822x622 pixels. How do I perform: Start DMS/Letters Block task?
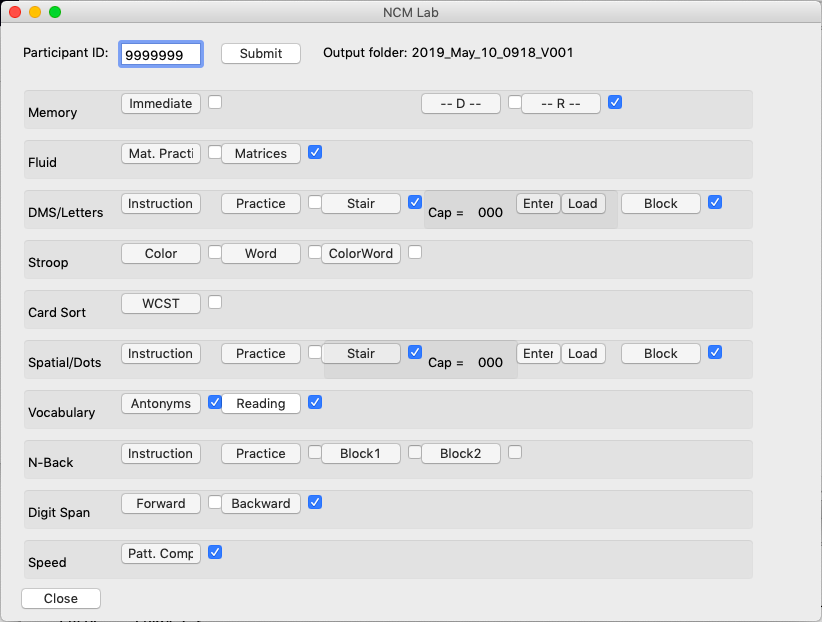pos(661,203)
